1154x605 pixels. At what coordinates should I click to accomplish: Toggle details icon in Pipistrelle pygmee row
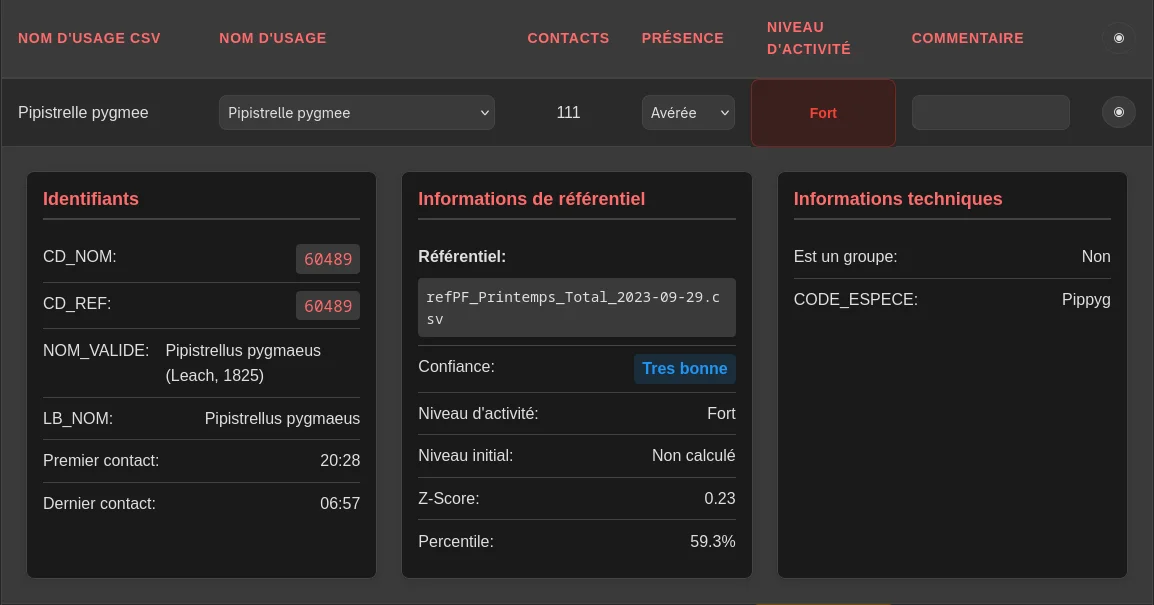click(1119, 113)
